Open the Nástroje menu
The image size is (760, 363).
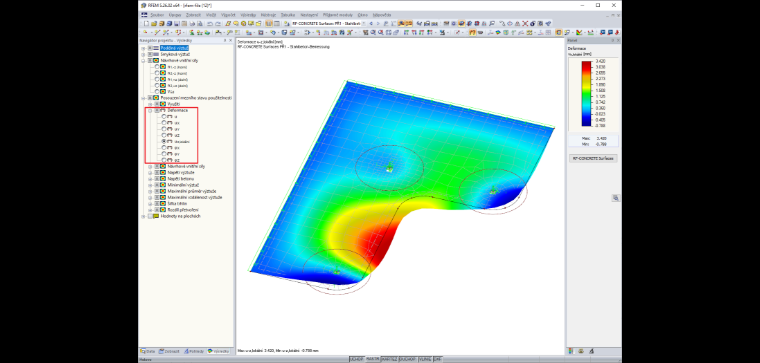coord(269,16)
